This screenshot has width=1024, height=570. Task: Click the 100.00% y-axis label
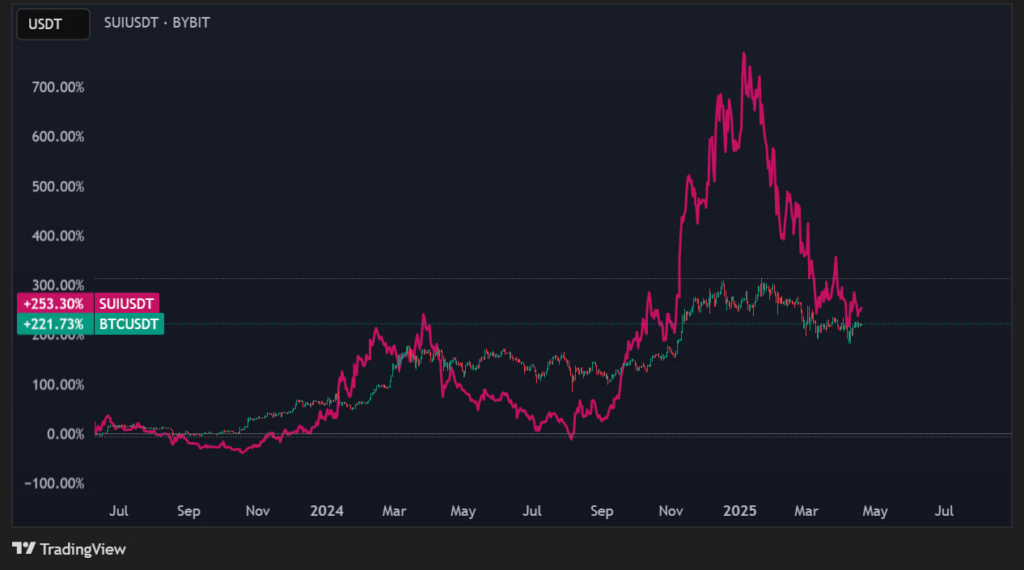(x=57, y=384)
